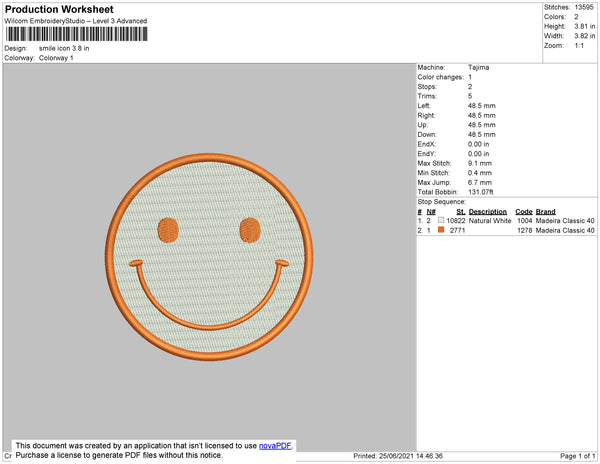This screenshot has width=600, height=464.
Task: Click the orange color swatch for thread 1278
Action: [441, 230]
